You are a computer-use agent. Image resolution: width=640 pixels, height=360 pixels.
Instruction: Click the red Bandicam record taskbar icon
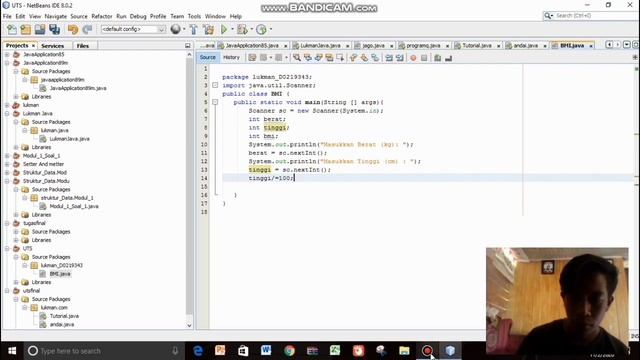[x=427, y=351]
